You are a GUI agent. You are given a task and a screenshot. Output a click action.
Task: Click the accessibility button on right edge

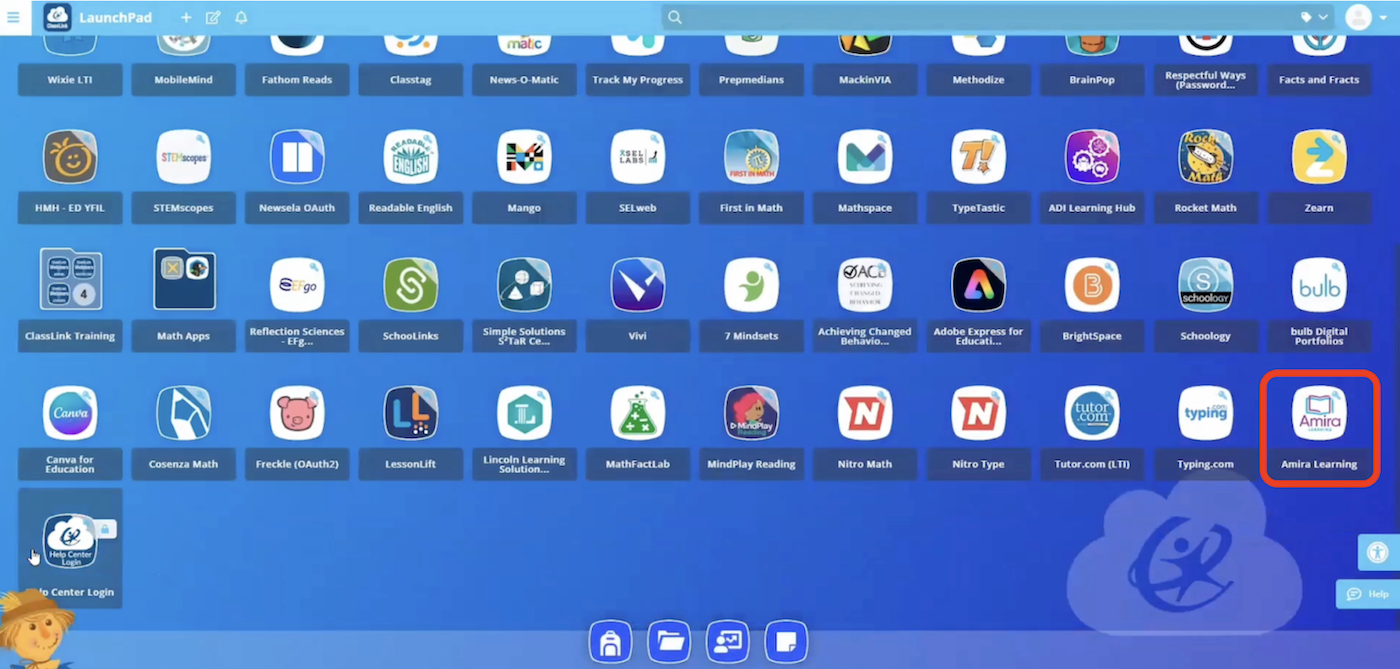(x=1379, y=552)
